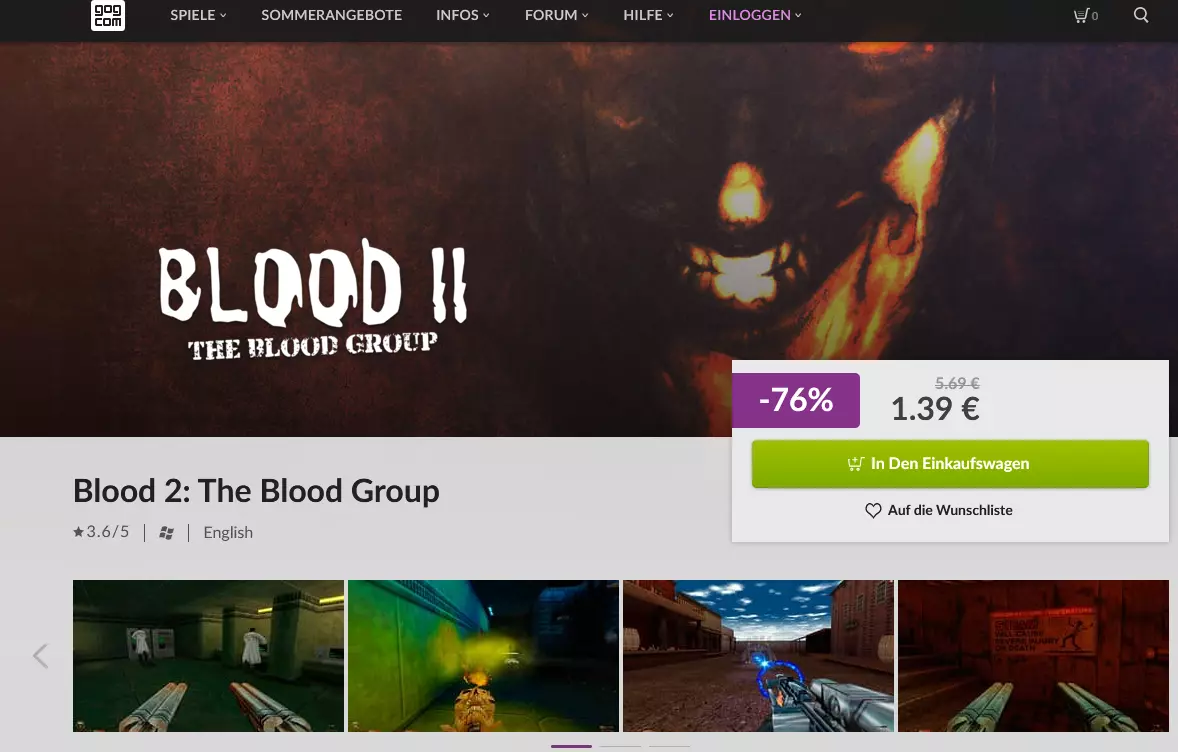Select the second gallery page indicator
The height and width of the screenshot is (752, 1178).
coord(620,746)
